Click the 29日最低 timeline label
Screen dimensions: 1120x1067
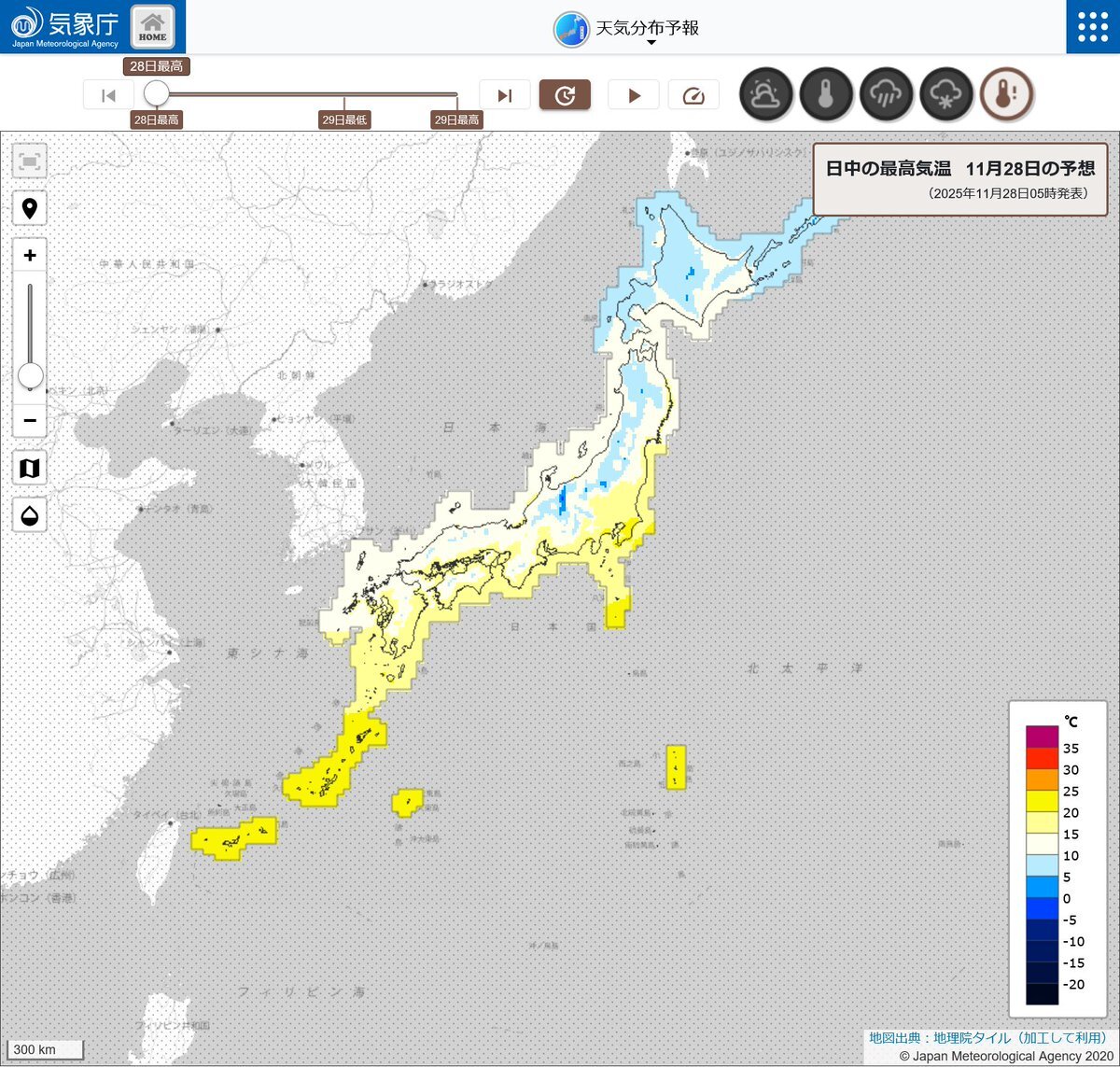(x=344, y=119)
